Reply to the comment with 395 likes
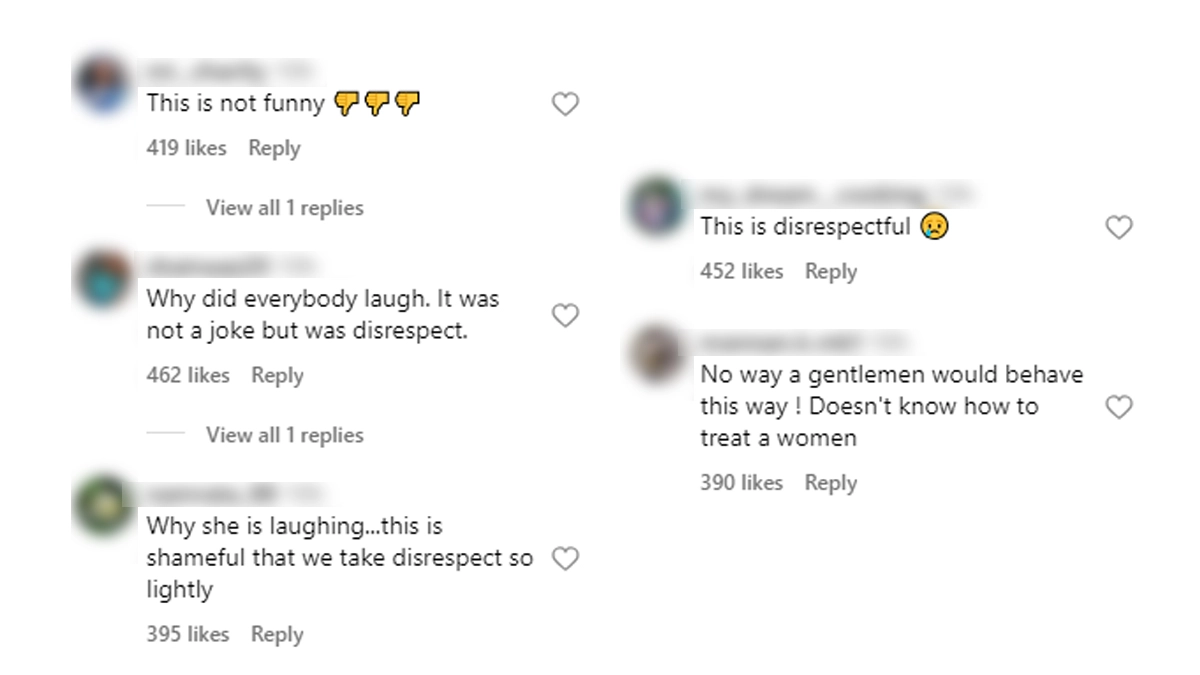 coord(277,634)
